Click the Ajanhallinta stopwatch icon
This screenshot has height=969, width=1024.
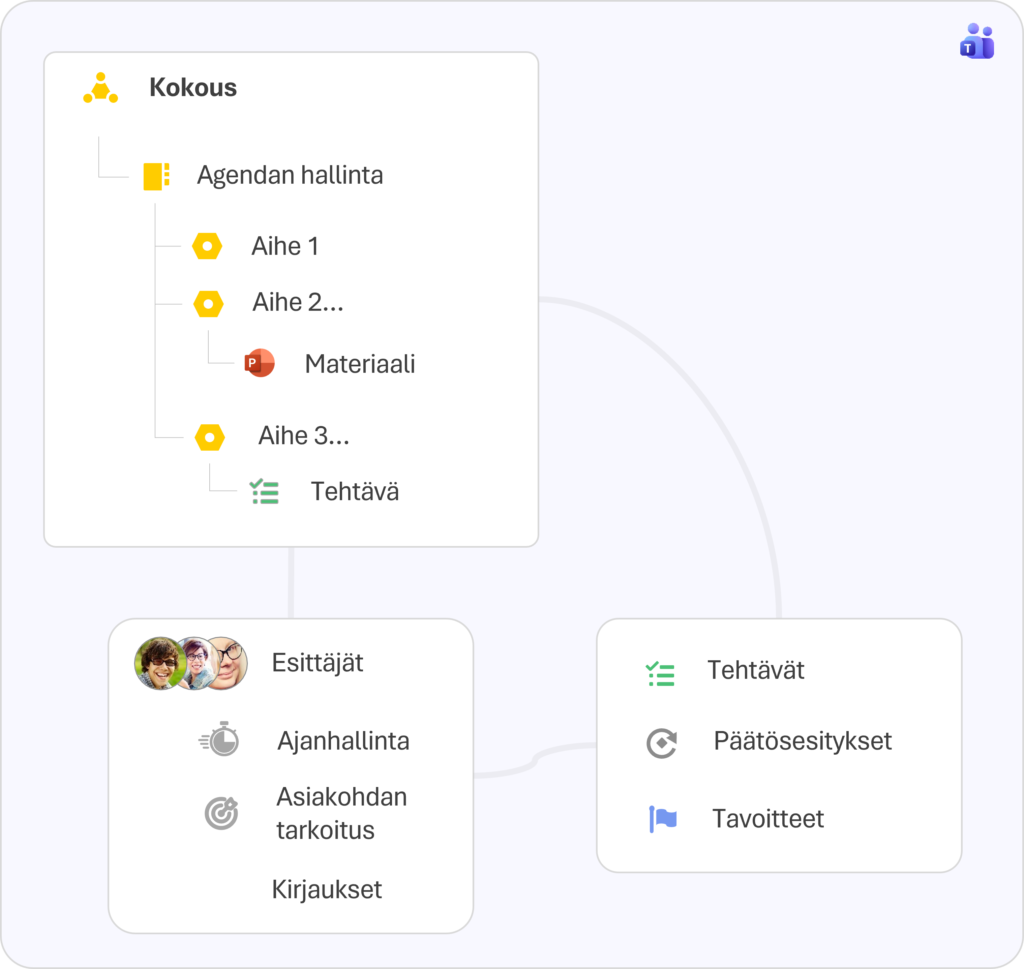(220, 740)
